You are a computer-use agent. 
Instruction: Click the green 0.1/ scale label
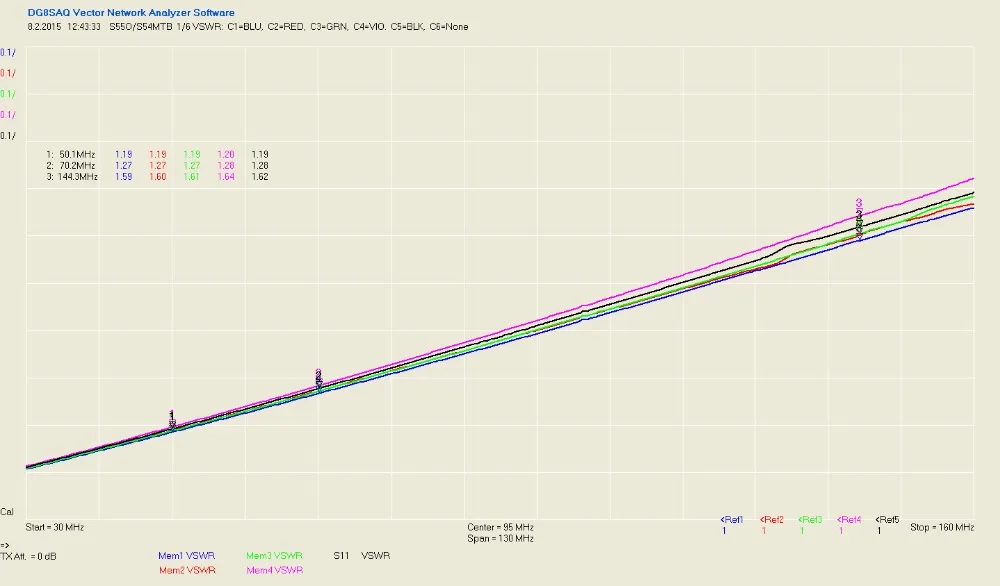point(8,94)
